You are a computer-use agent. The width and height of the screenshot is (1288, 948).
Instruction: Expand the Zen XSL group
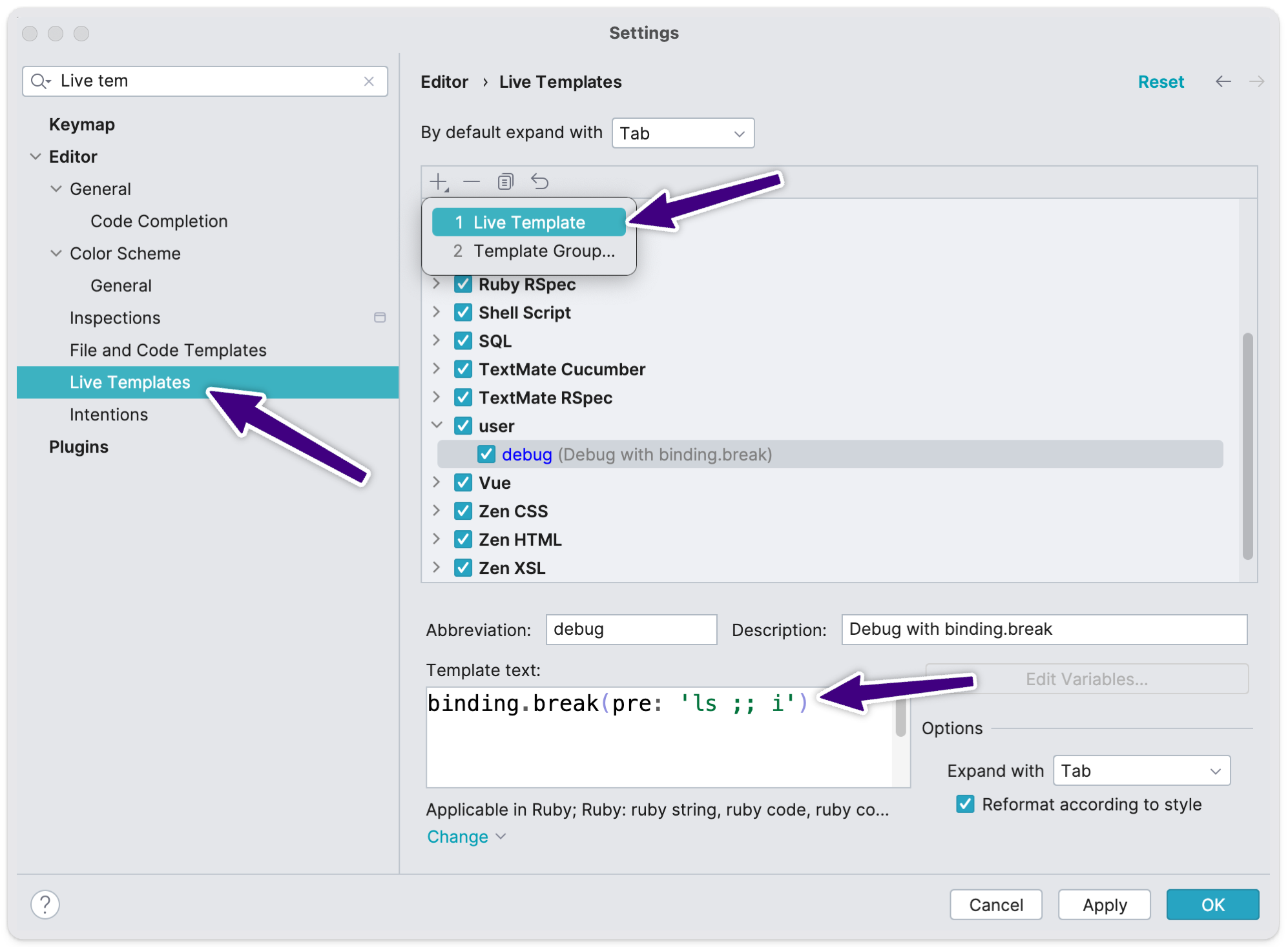437,568
